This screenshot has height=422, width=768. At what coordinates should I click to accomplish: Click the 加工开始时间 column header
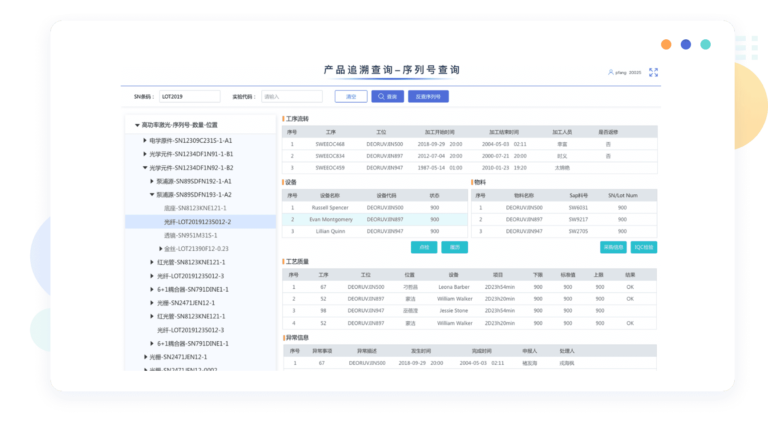[x=440, y=132]
